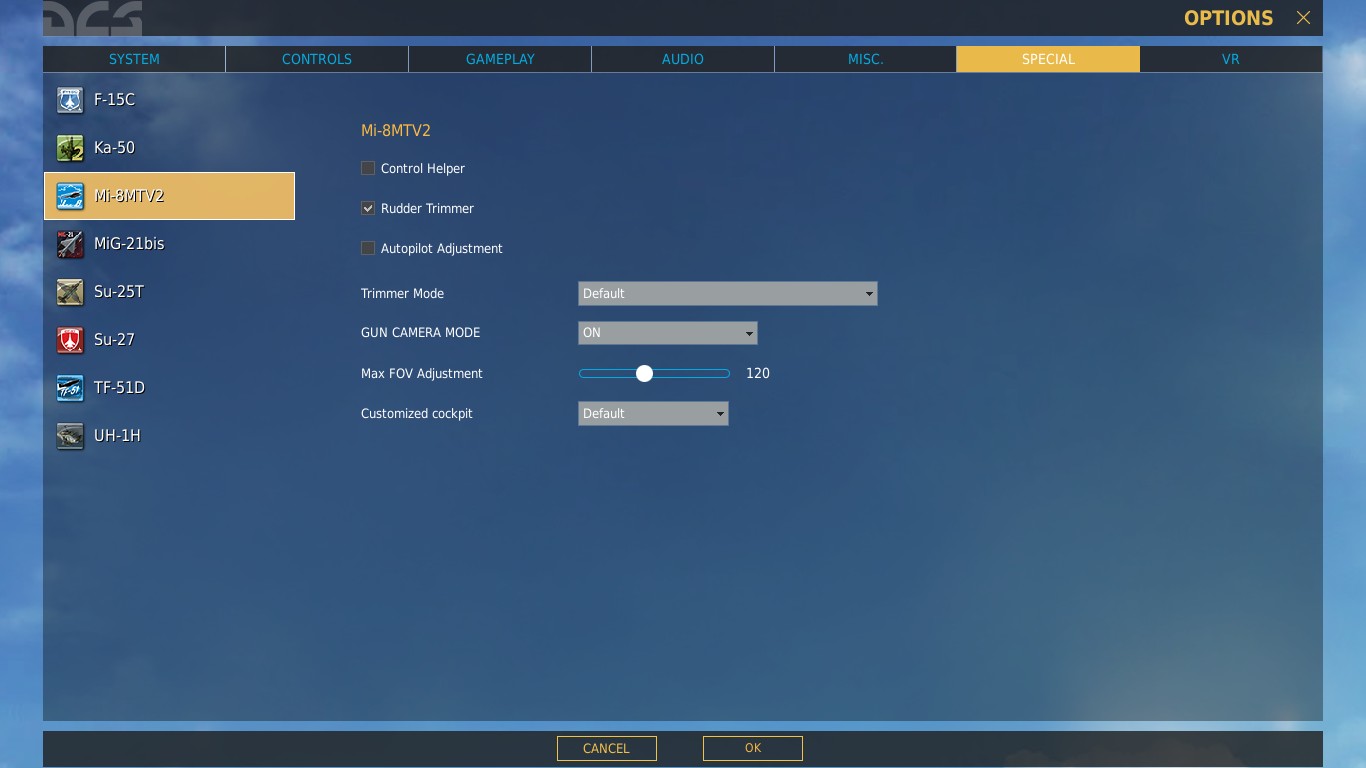Open the Customized cockpit dropdown
The height and width of the screenshot is (768, 1366).
pos(653,413)
